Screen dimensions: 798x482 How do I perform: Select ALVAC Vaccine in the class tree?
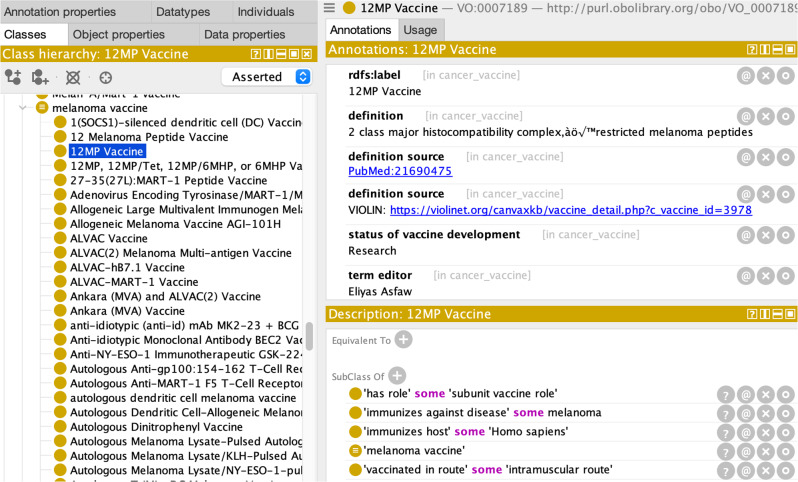tap(108, 239)
